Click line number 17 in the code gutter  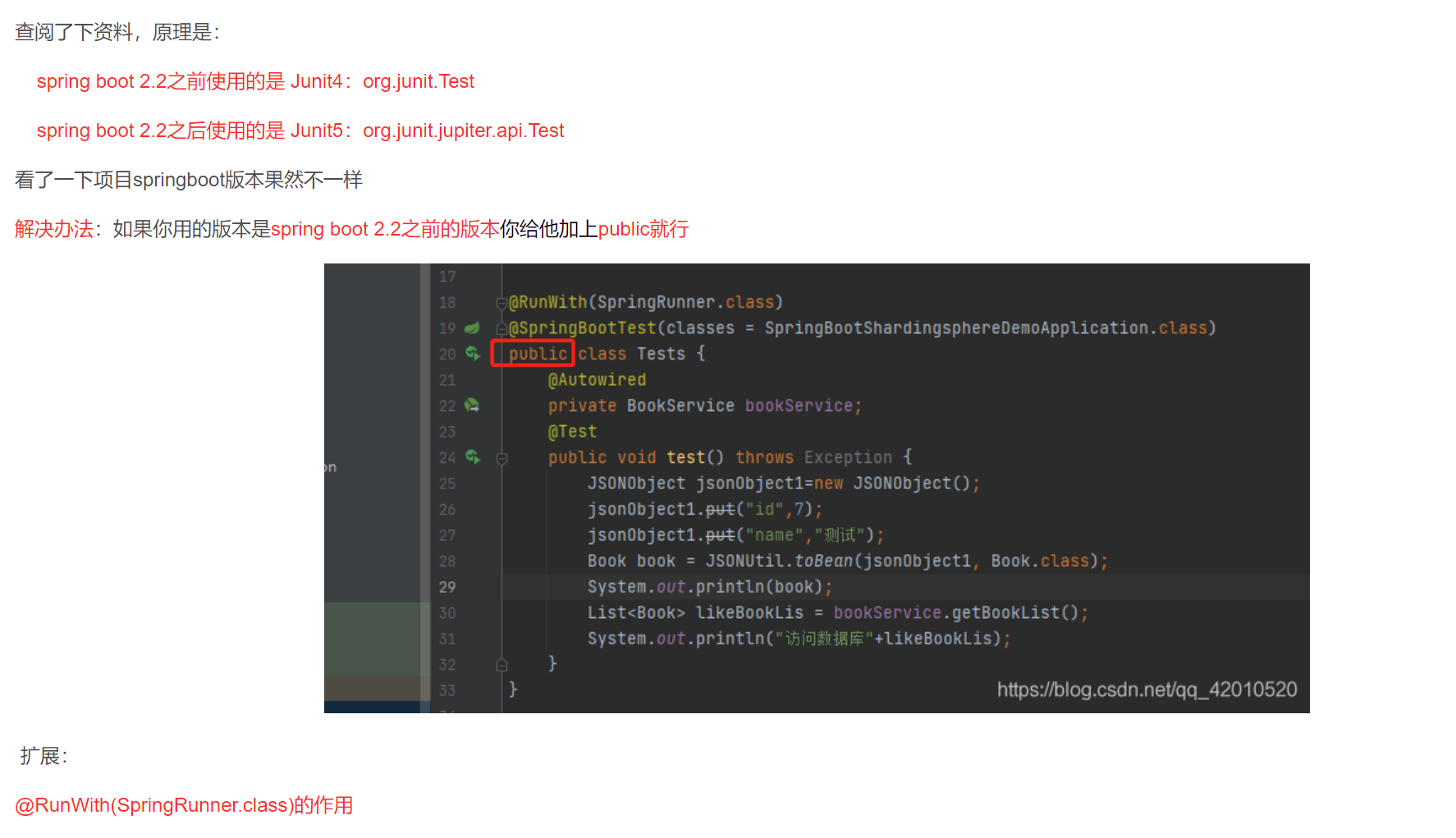point(447,277)
